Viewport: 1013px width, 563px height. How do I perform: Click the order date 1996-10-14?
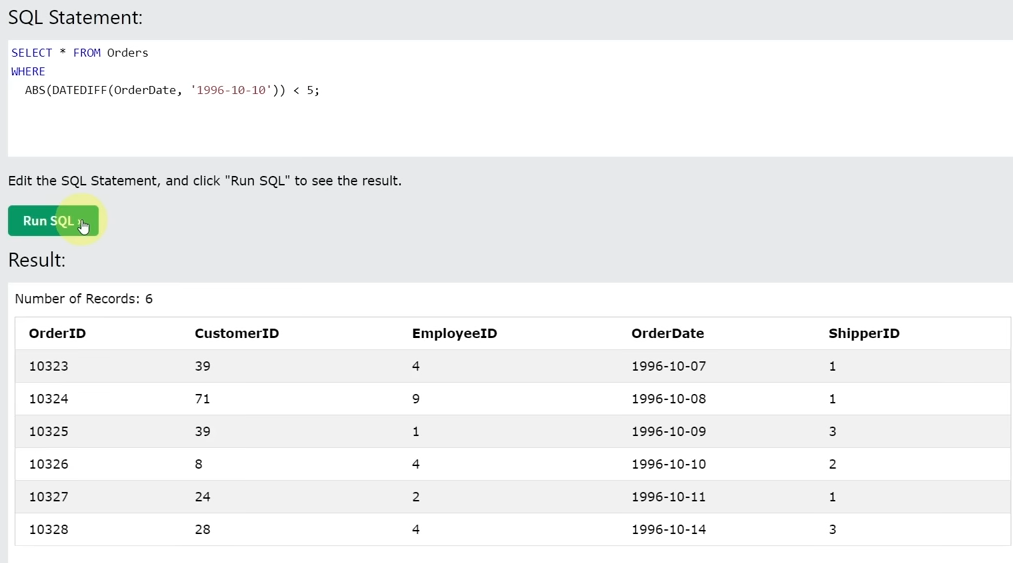(x=669, y=529)
